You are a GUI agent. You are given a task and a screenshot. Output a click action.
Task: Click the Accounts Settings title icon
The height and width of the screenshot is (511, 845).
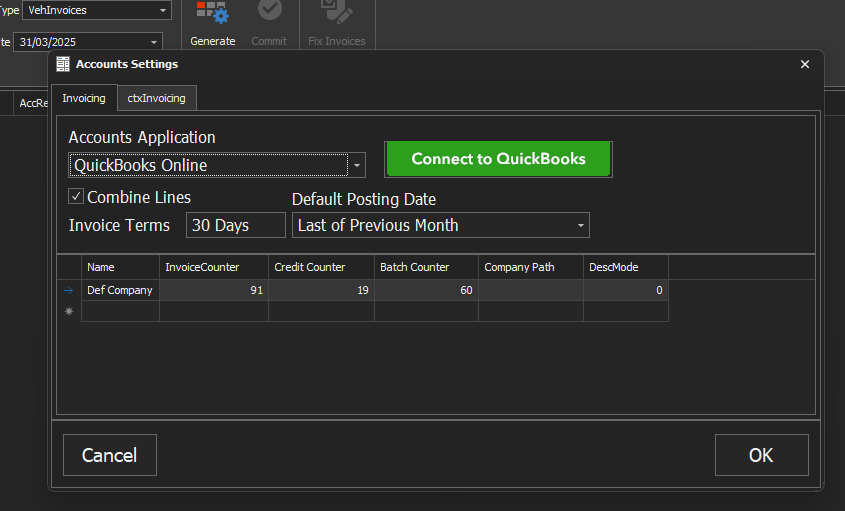63,64
